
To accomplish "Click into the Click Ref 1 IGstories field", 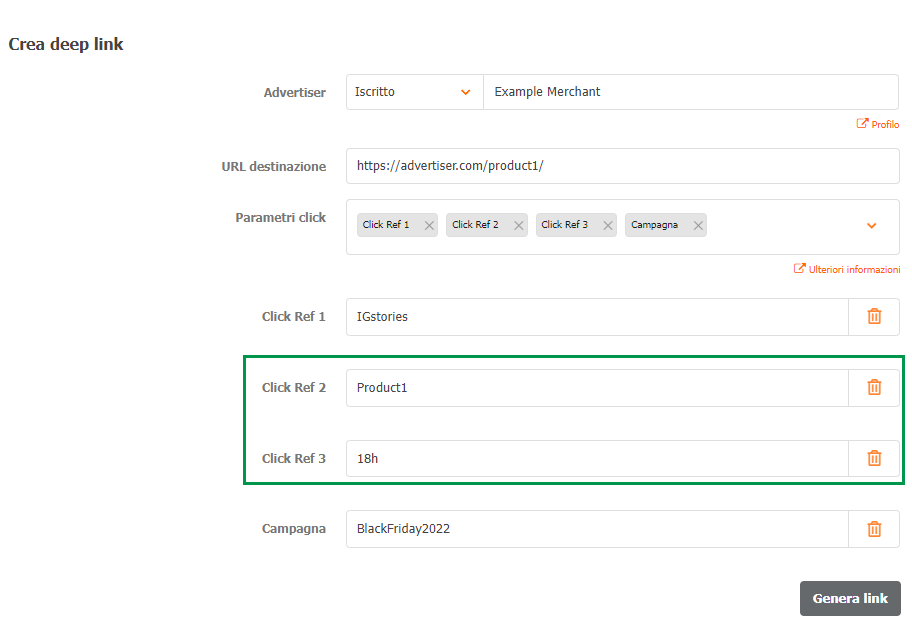I will point(596,316).
